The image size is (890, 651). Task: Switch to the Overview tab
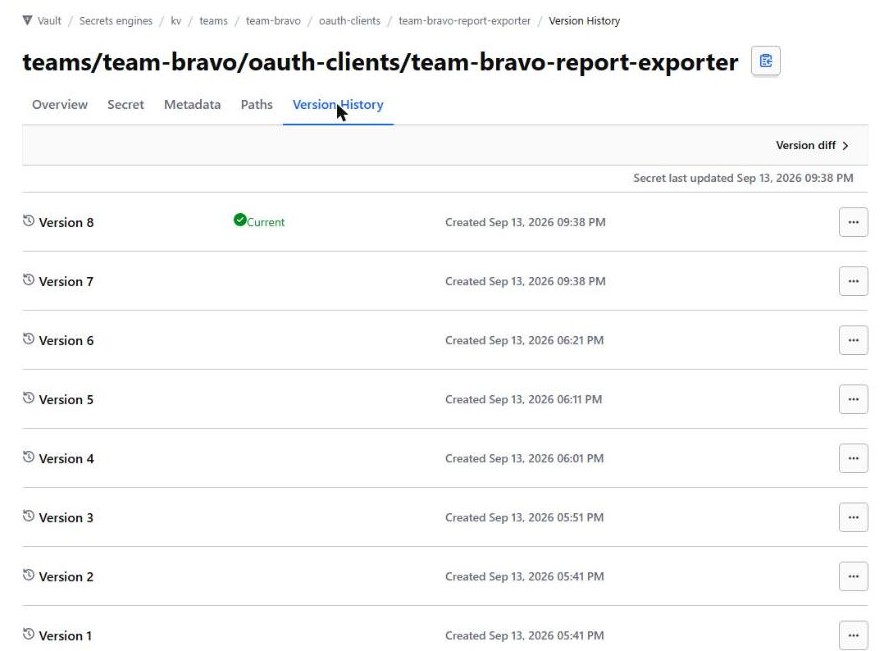[x=60, y=104]
